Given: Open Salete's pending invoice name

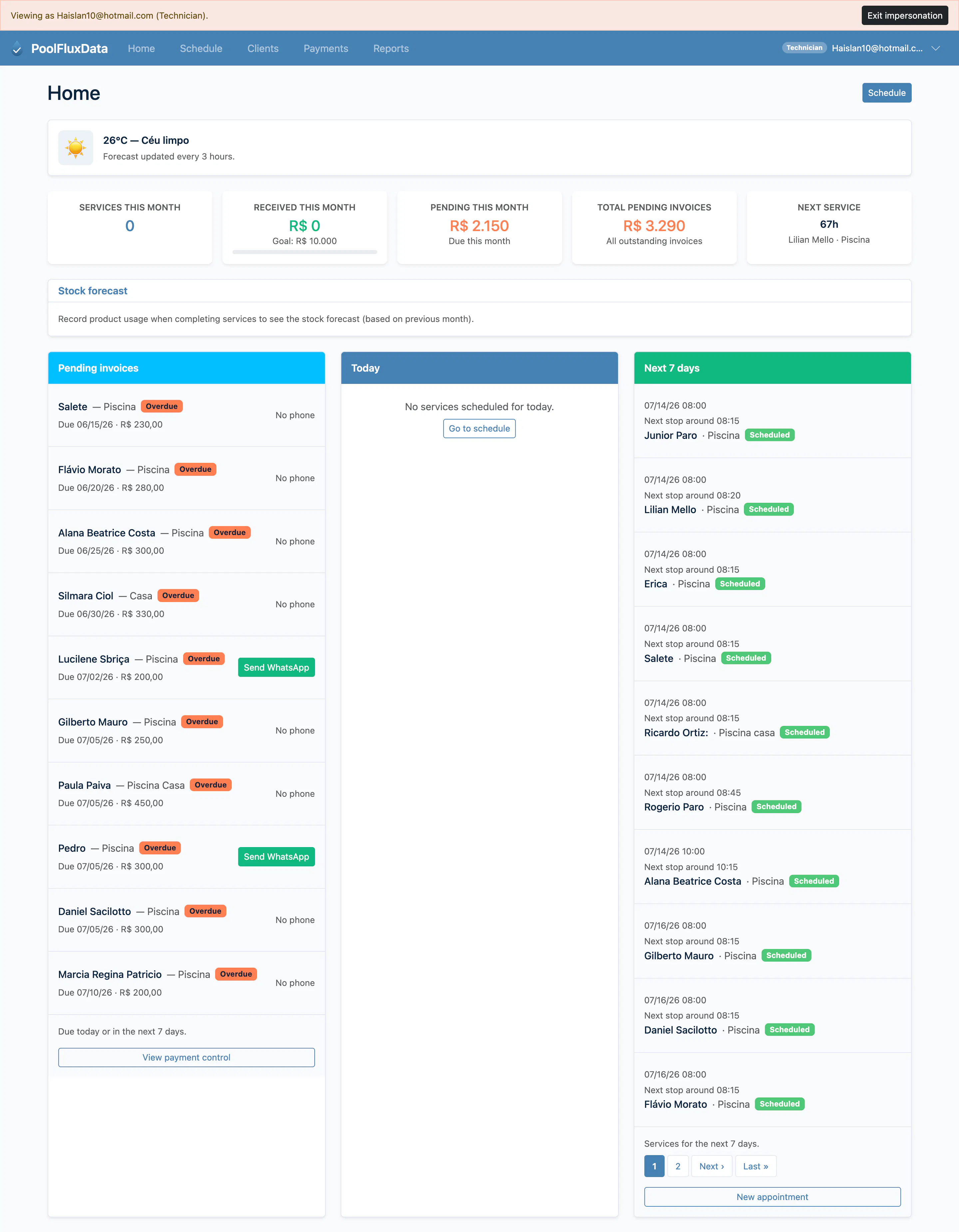Looking at the screenshot, I should (x=73, y=407).
